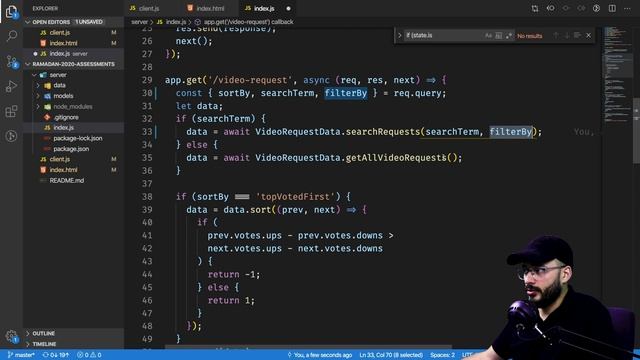The width and height of the screenshot is (640, 360).
Task: Split the editor to the right
Action: point(612,8)
